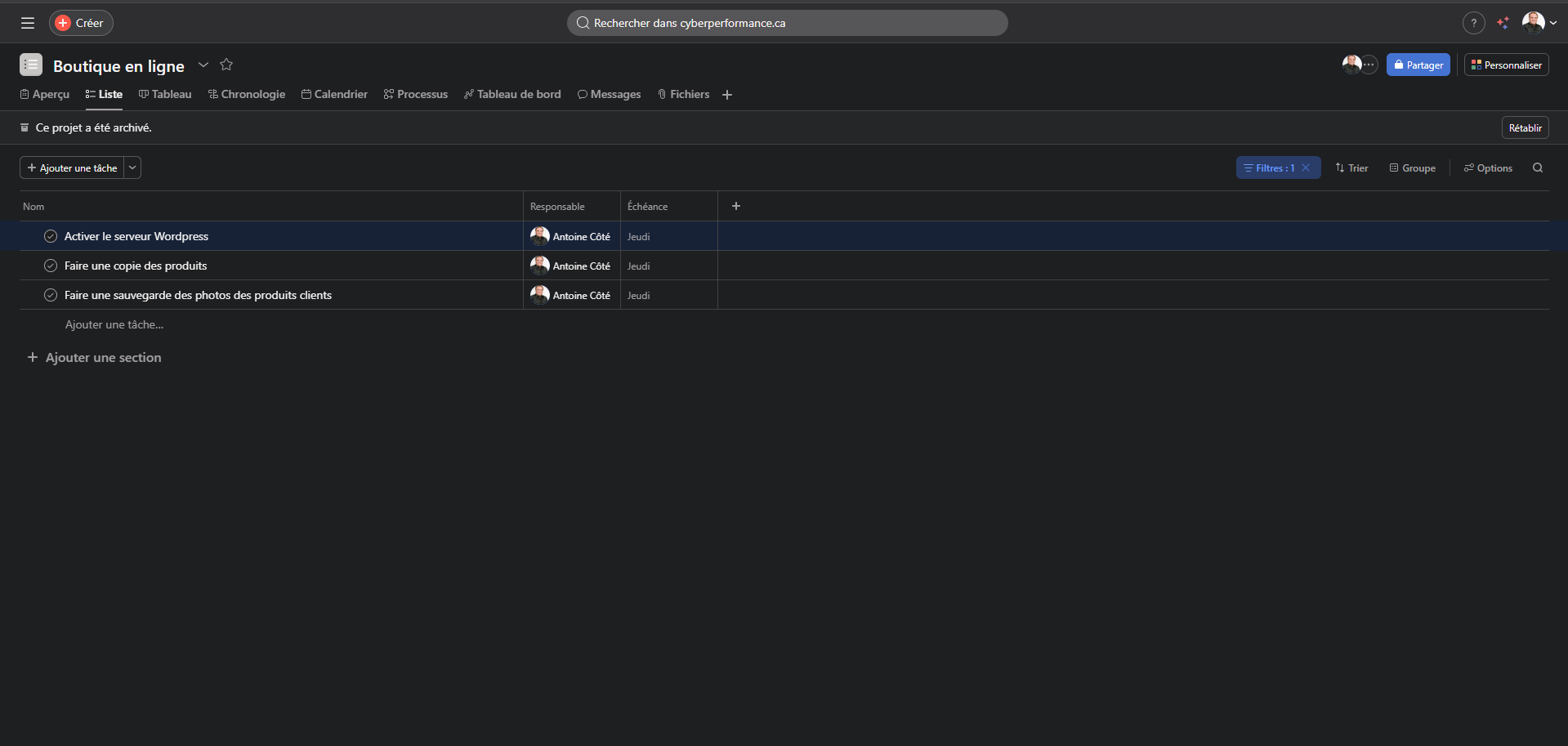The image size is (1568, 746).
Task: Open the Filtres : 1 filter menu
Action: pos(1269,168)
